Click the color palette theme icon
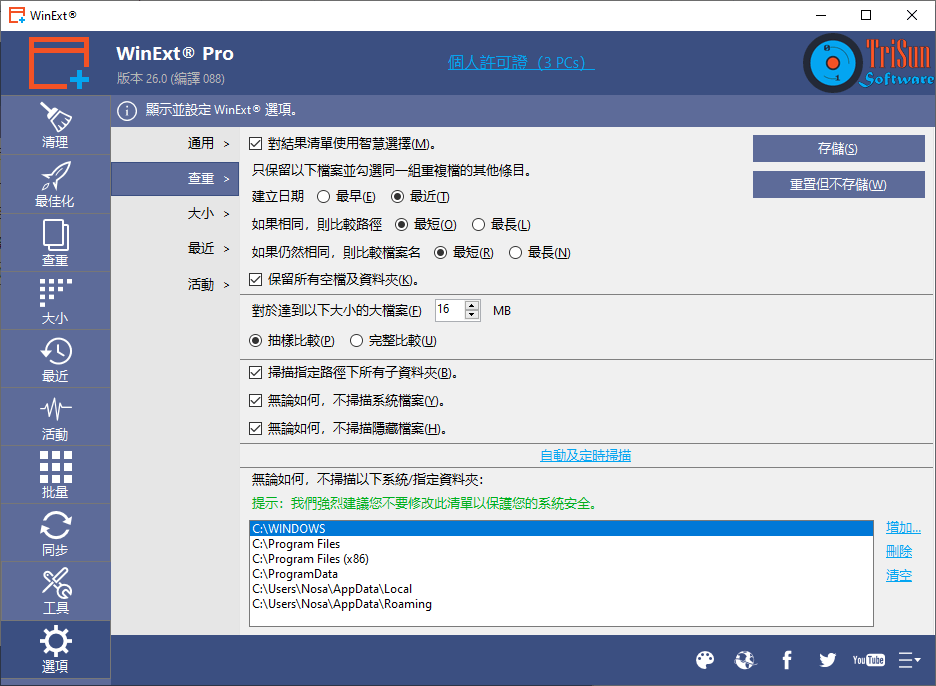 tap(705, 660)
